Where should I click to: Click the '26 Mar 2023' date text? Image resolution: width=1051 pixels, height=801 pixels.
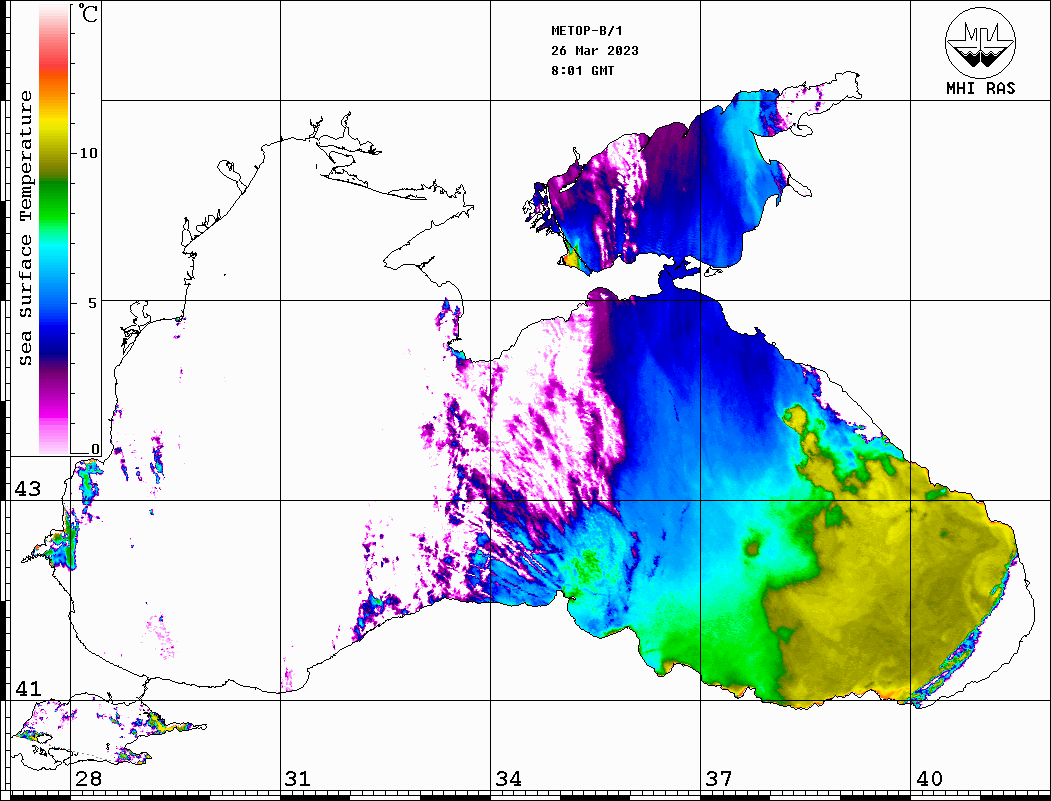(x=595, y=51)
